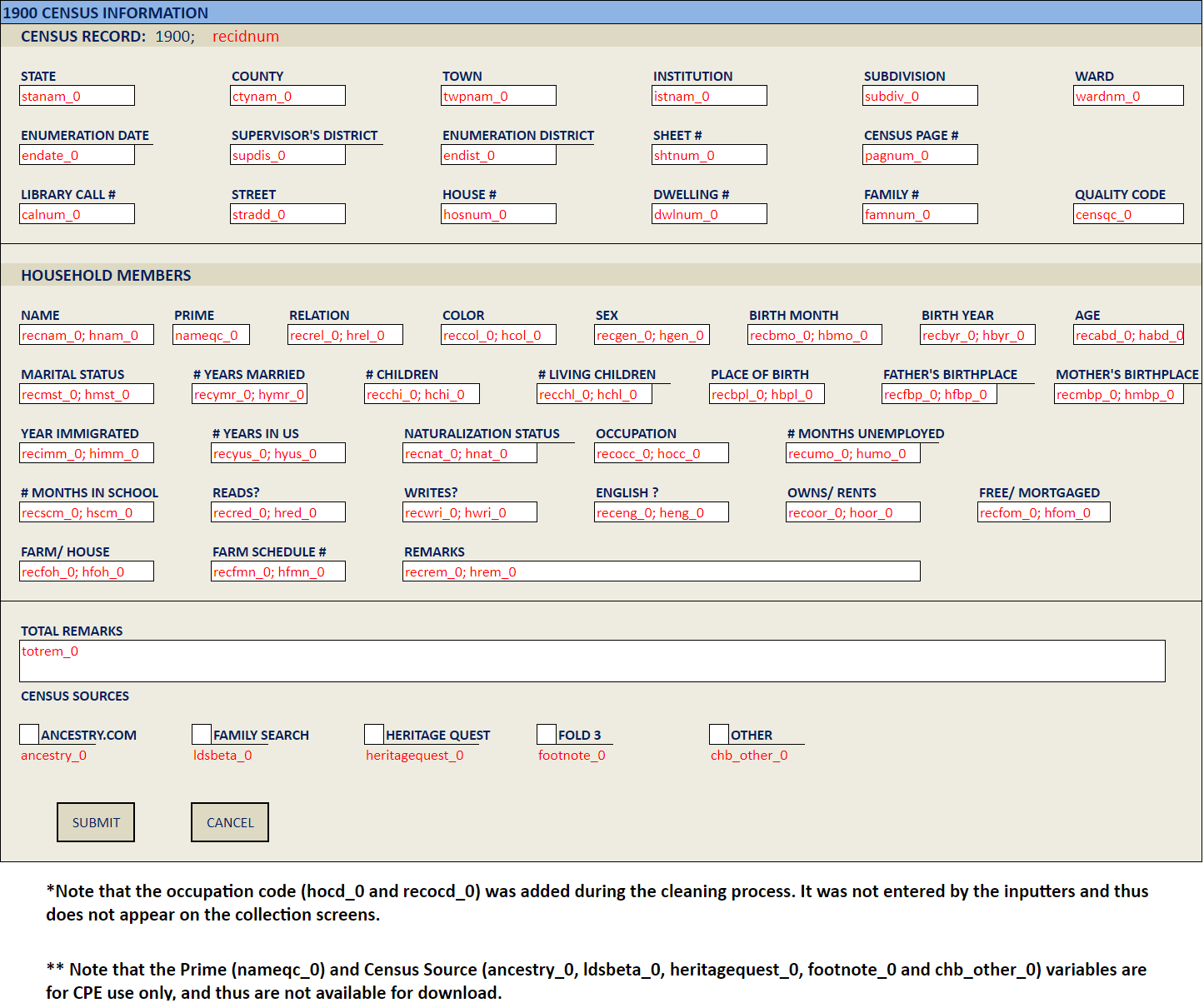The height and width of the screenshot is (1008, 1204).
Task: Check the Ancestry.com source checkbox
Action: (x=29, y=734)
